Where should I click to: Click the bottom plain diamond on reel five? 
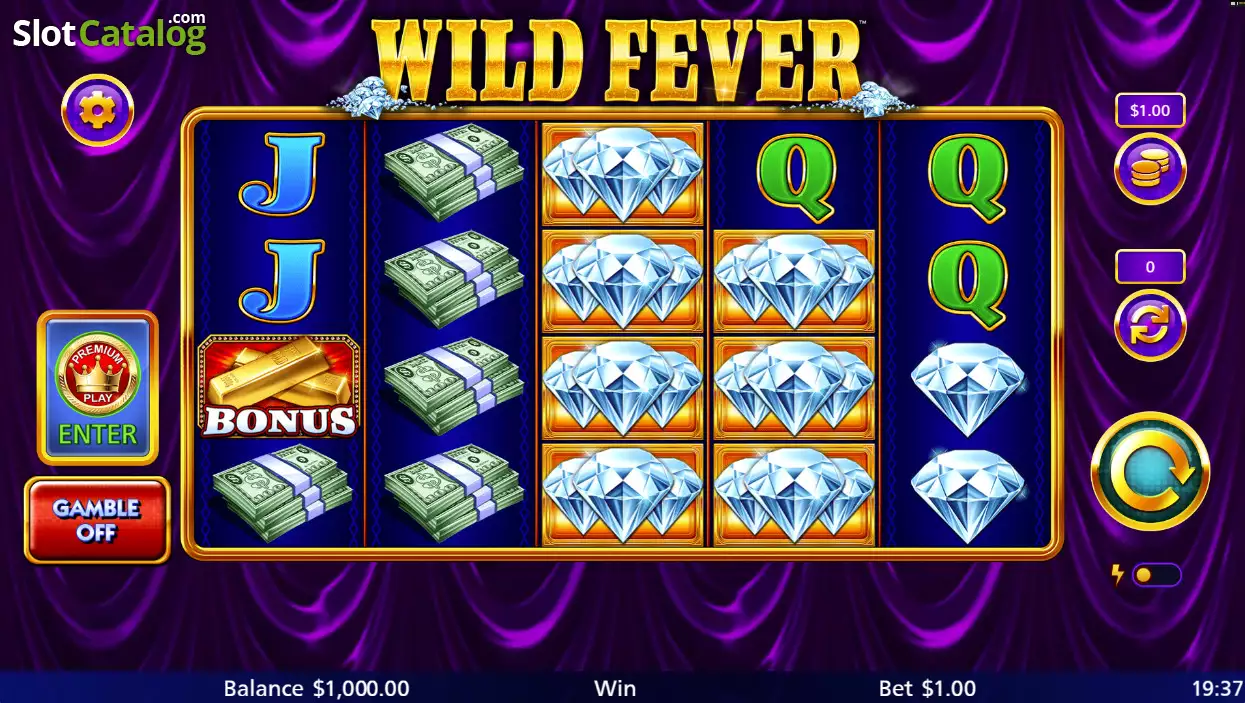point(967,496)
